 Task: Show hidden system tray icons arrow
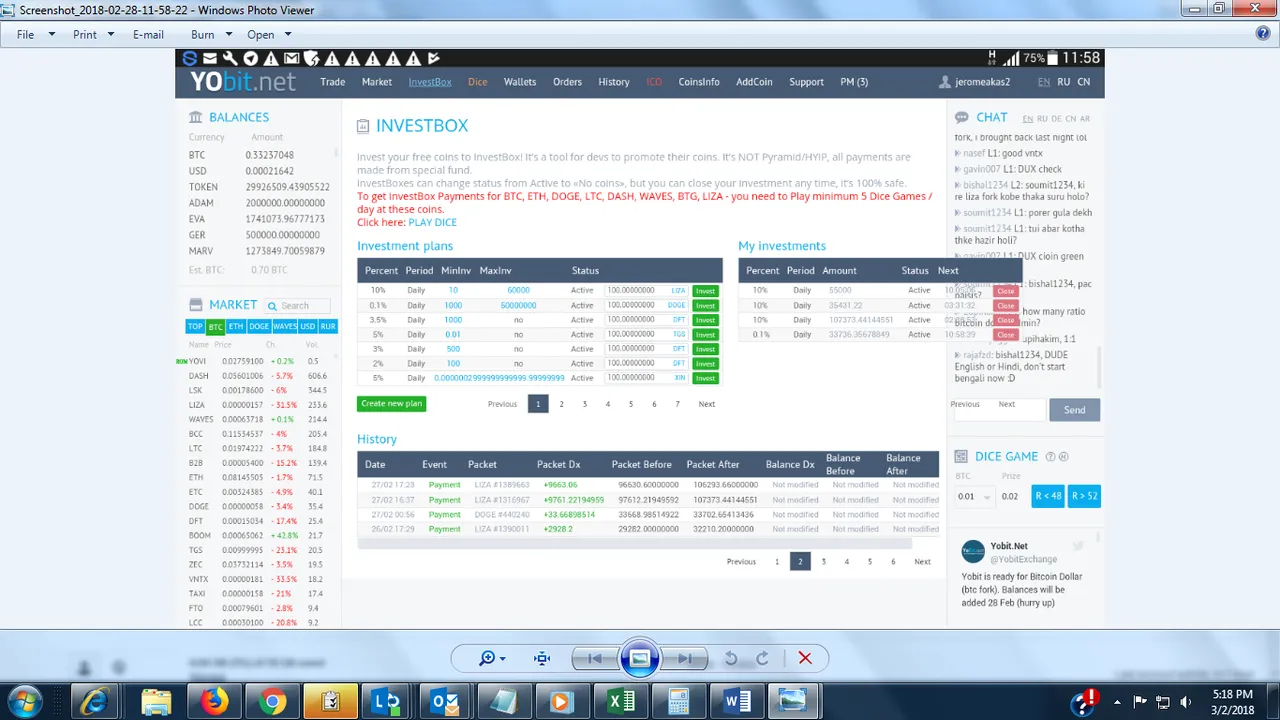[x=1117, y=702]
